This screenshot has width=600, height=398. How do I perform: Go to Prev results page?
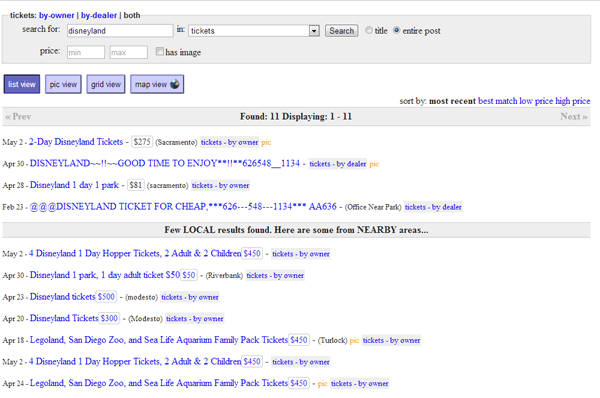(x=18, y=116)
